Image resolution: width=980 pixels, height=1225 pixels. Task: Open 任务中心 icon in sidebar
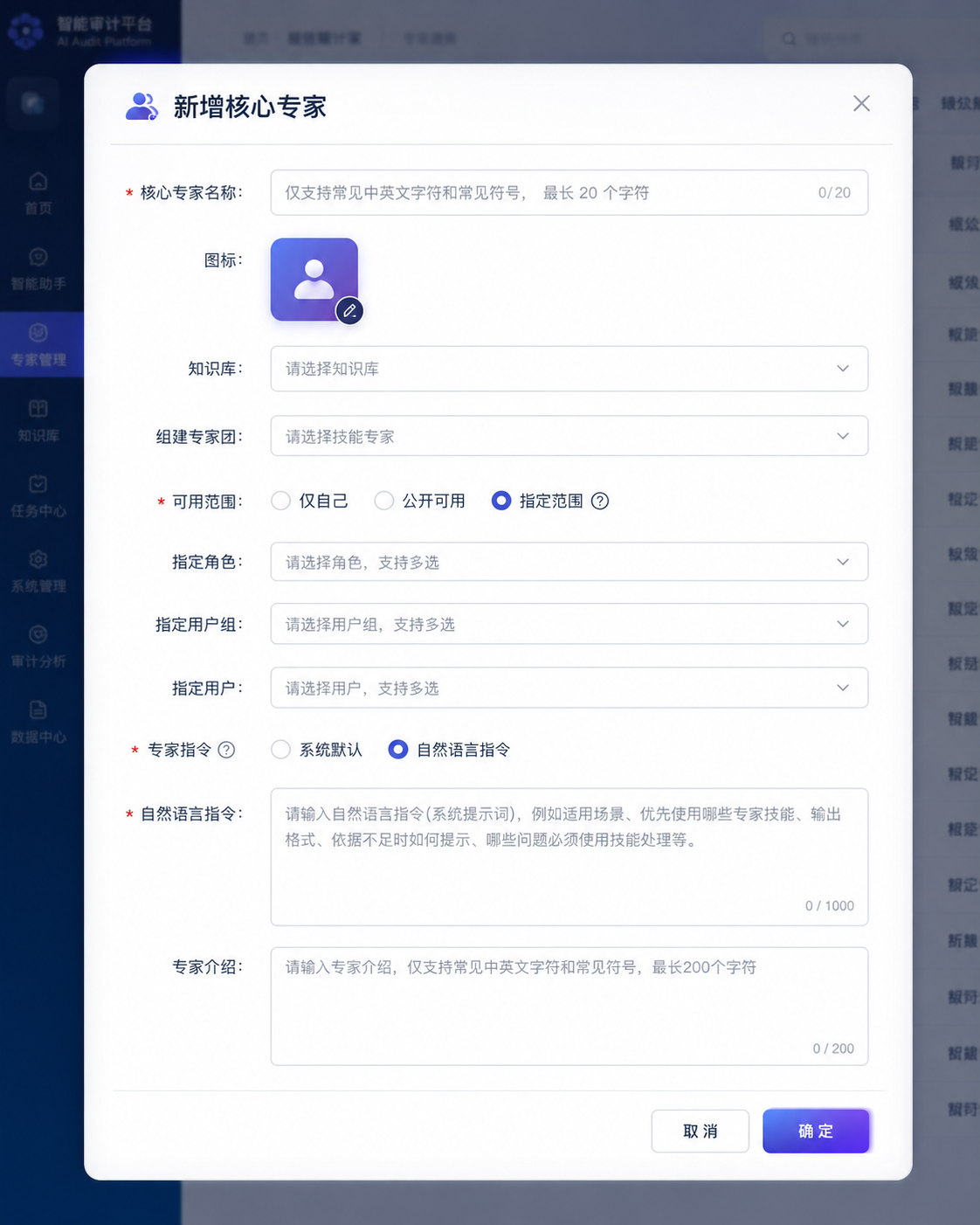point(38,484)
